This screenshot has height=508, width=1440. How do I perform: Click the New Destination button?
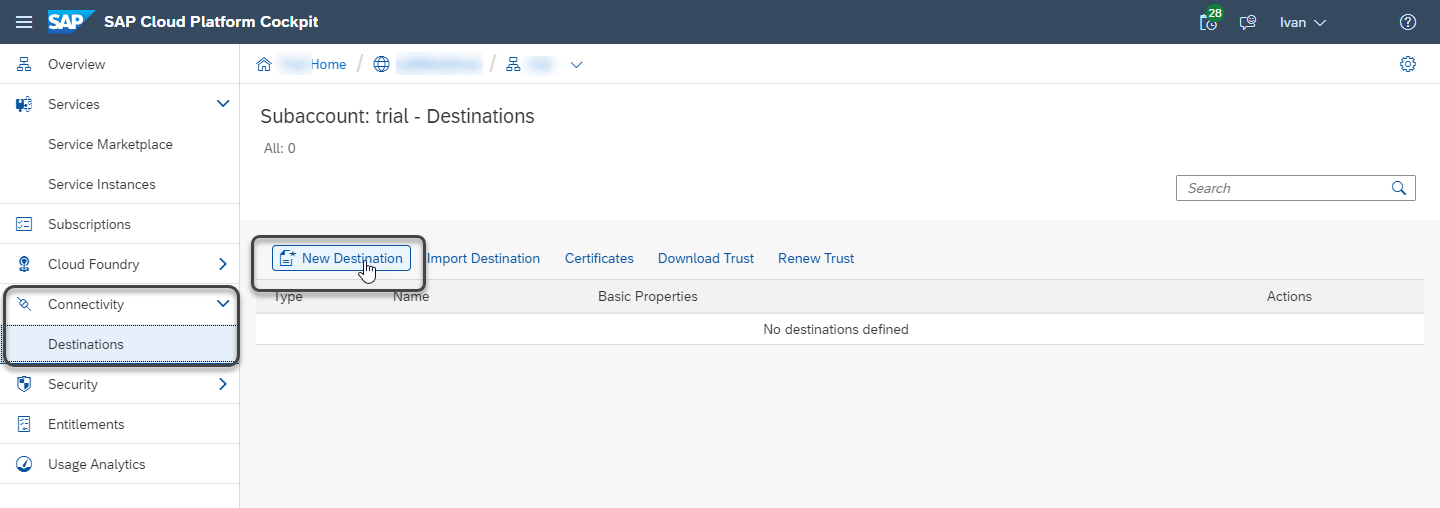(x=341, y=258)
